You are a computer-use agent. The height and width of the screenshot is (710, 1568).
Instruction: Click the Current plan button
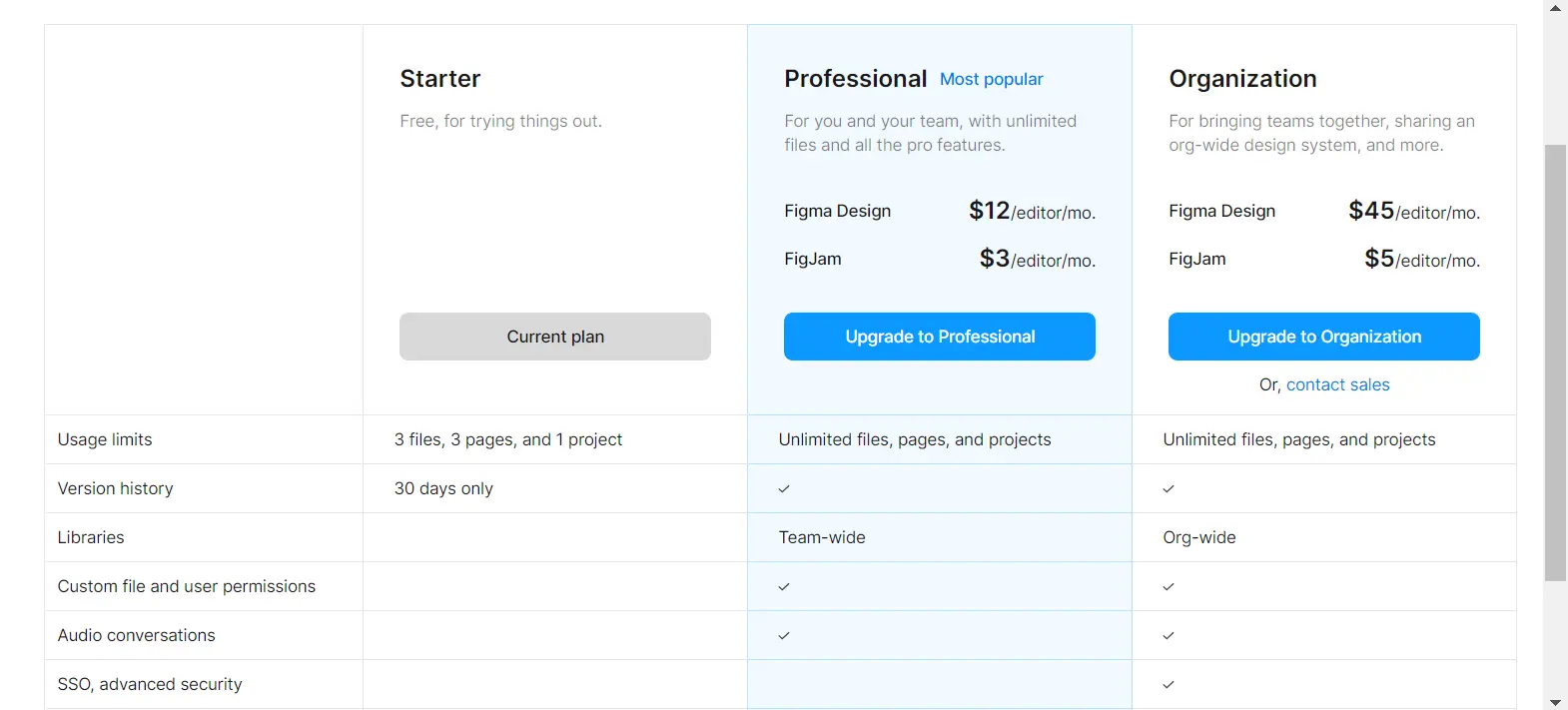[x=555, y=337]
